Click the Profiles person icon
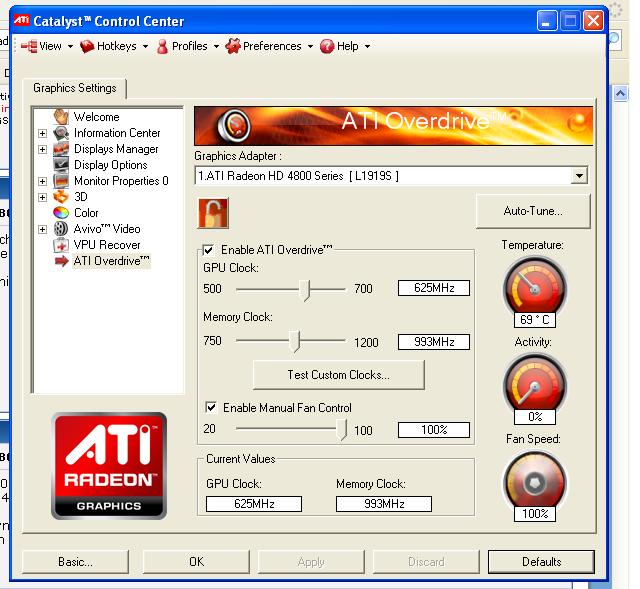 point(162,46)
